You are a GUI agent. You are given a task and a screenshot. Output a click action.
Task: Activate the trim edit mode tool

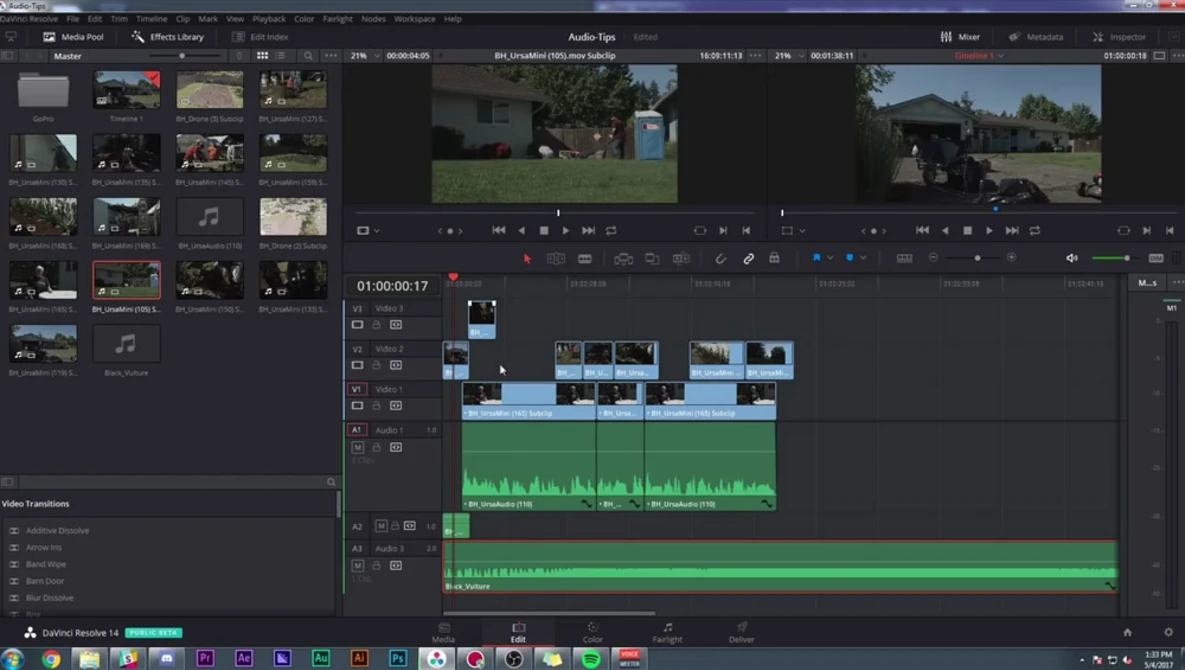[555, 258]
